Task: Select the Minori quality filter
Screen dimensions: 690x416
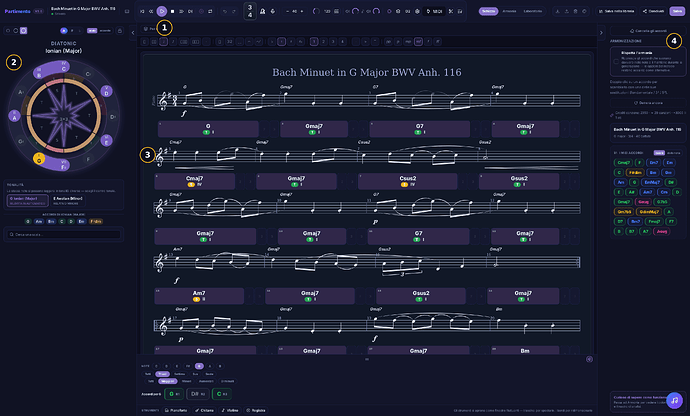Action: (x=187, y=381)
